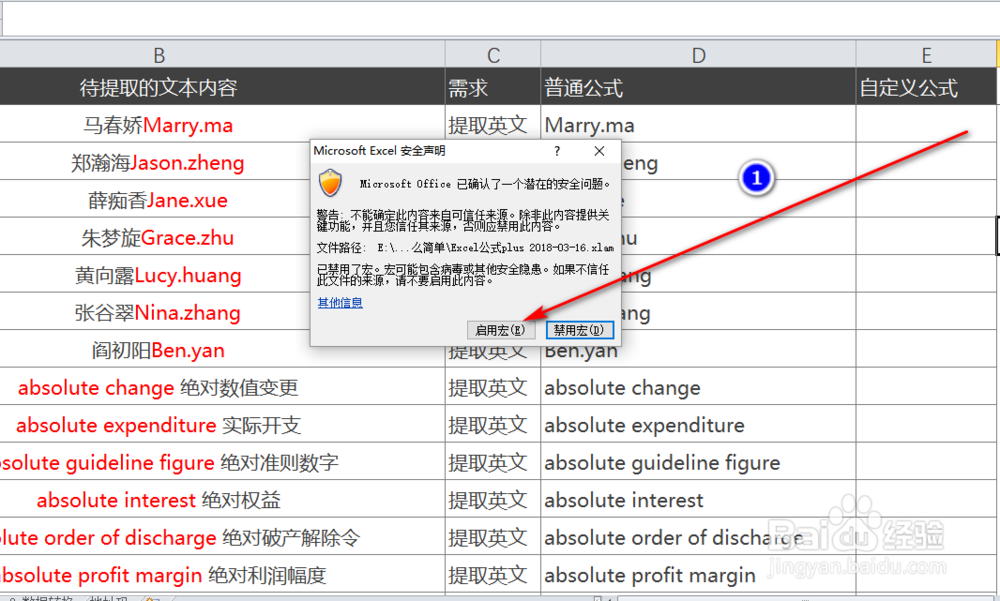Select column B header
This screenshot has width=1000, height=601.
click(159, 54)
